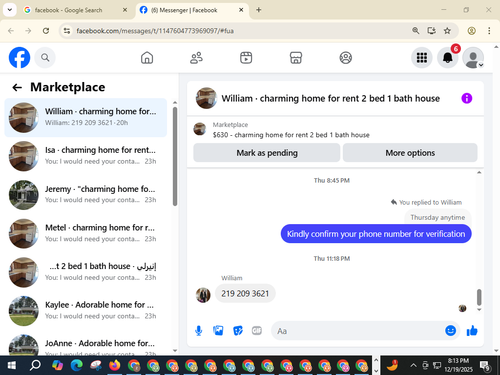Open Facebook search magnifier
The width and height of the screenshot is (500, 375).
pyautogui.click(x=45, y=58)
